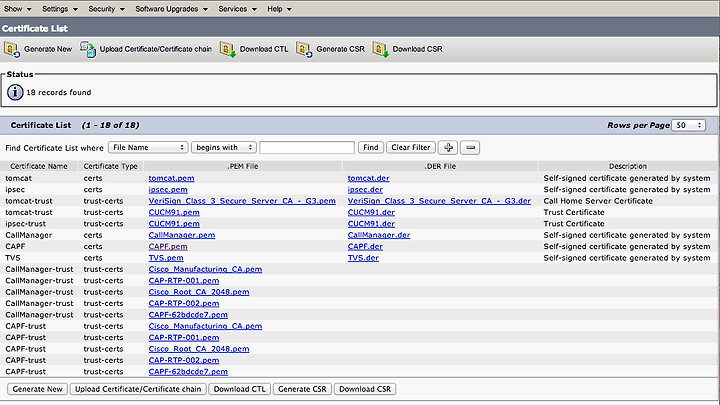Open the Settings menu
Image resolution: width=720 pixels, height=405 pixels.
click(60, 9)
